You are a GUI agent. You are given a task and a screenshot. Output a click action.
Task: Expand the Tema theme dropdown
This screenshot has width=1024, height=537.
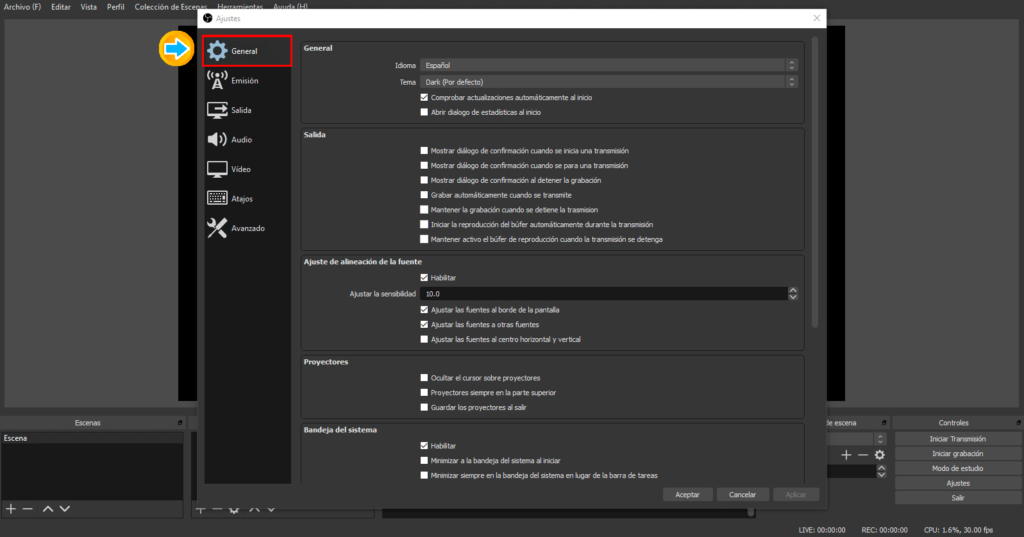(x=609, y=82)
